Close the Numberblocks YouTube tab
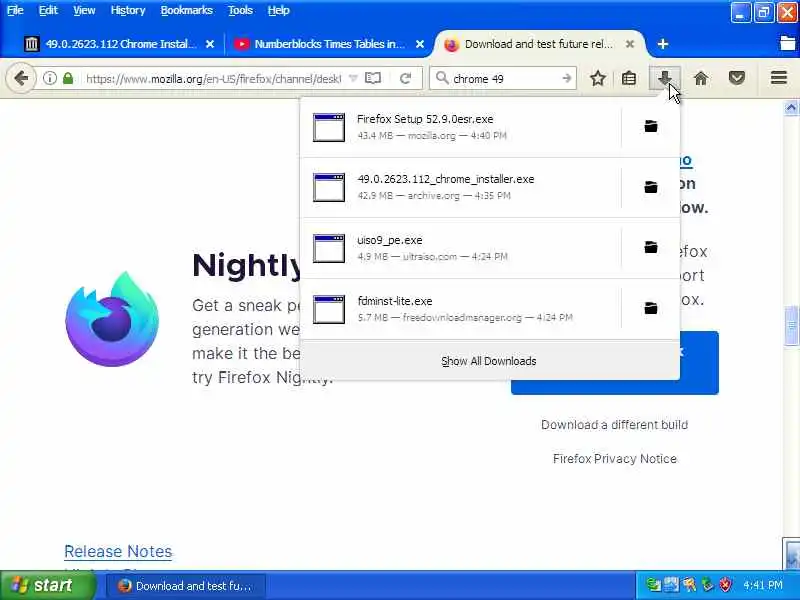Screen dimensions: 800x600 click(x=420, y=44)
